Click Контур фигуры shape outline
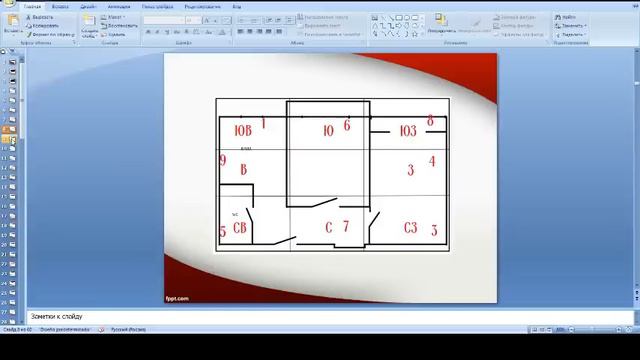This screenshot has width=640, height=360. (513, 26)
